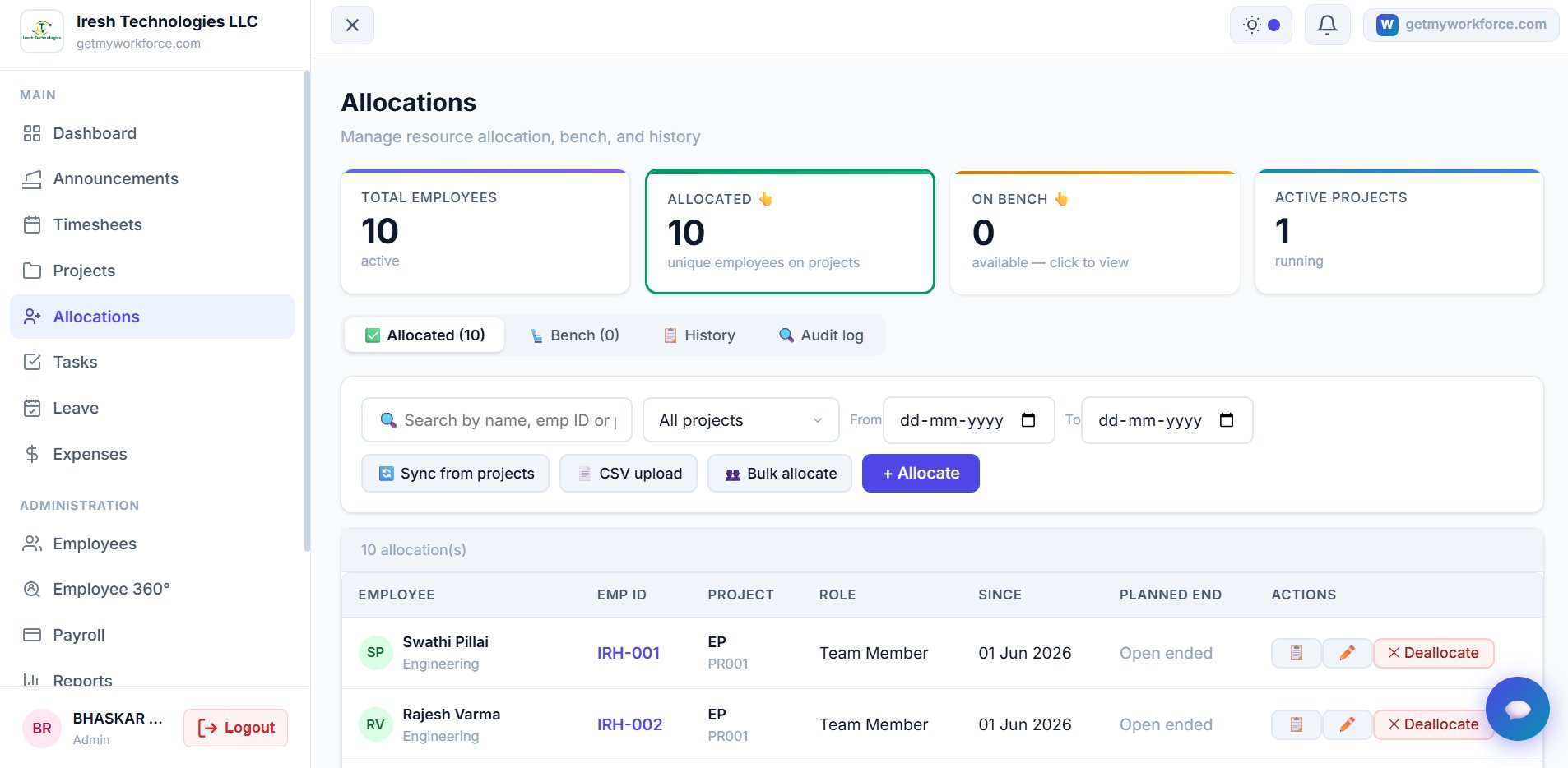1568x768 pixels.
Task: Click Rajesh Varma RV avatar
Action: pyautogui.click(x=375, y=724)
